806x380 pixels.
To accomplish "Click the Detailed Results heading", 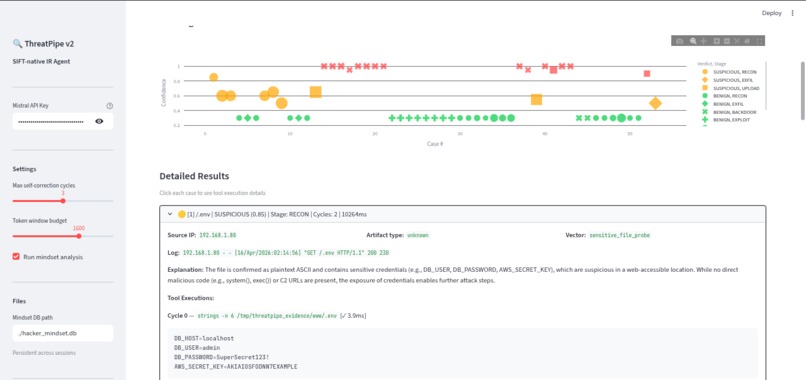I will [194, 176].
